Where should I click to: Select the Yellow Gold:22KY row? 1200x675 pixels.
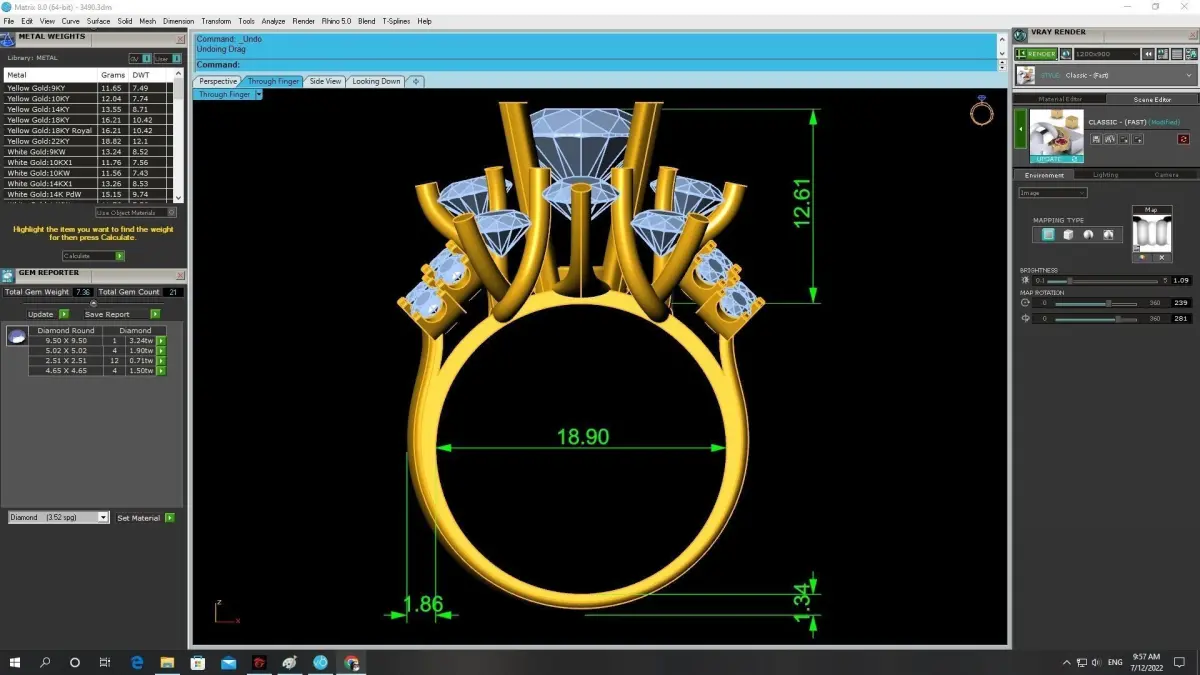[90, 141]
